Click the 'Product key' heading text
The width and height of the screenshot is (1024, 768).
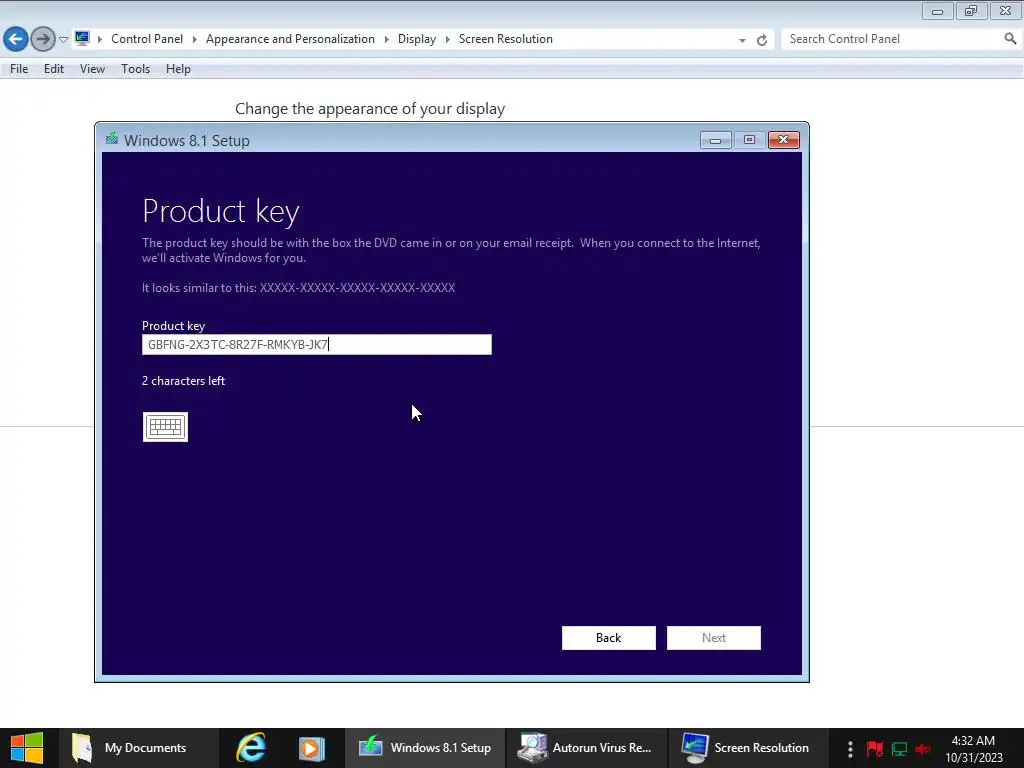(x=221, y=212)
